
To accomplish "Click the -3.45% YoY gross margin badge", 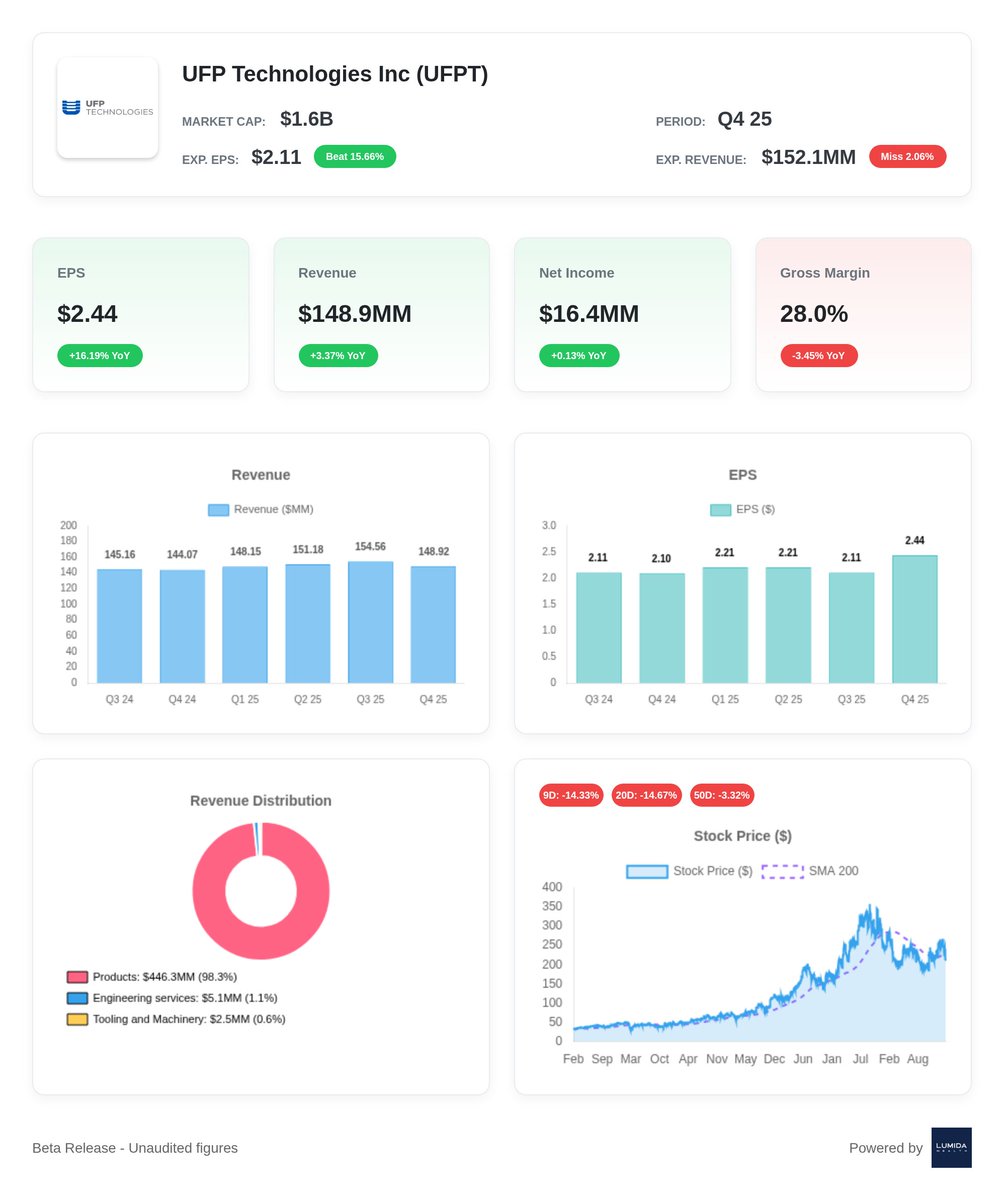I will click(818, 355).
